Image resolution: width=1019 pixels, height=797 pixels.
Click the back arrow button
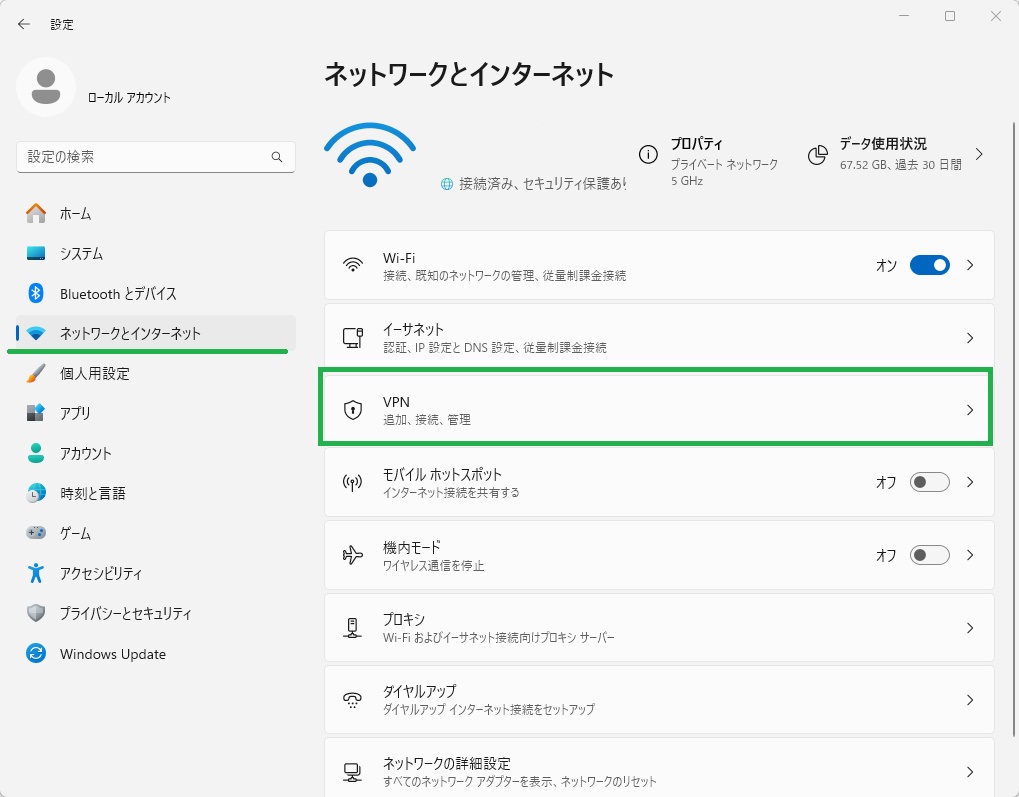click(x=24, y=24)
